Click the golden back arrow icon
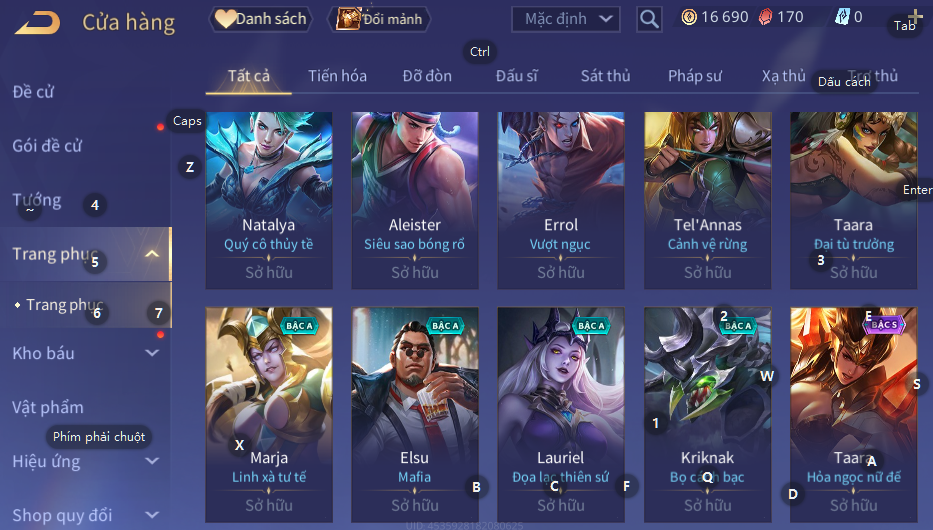 coord(37,23)
